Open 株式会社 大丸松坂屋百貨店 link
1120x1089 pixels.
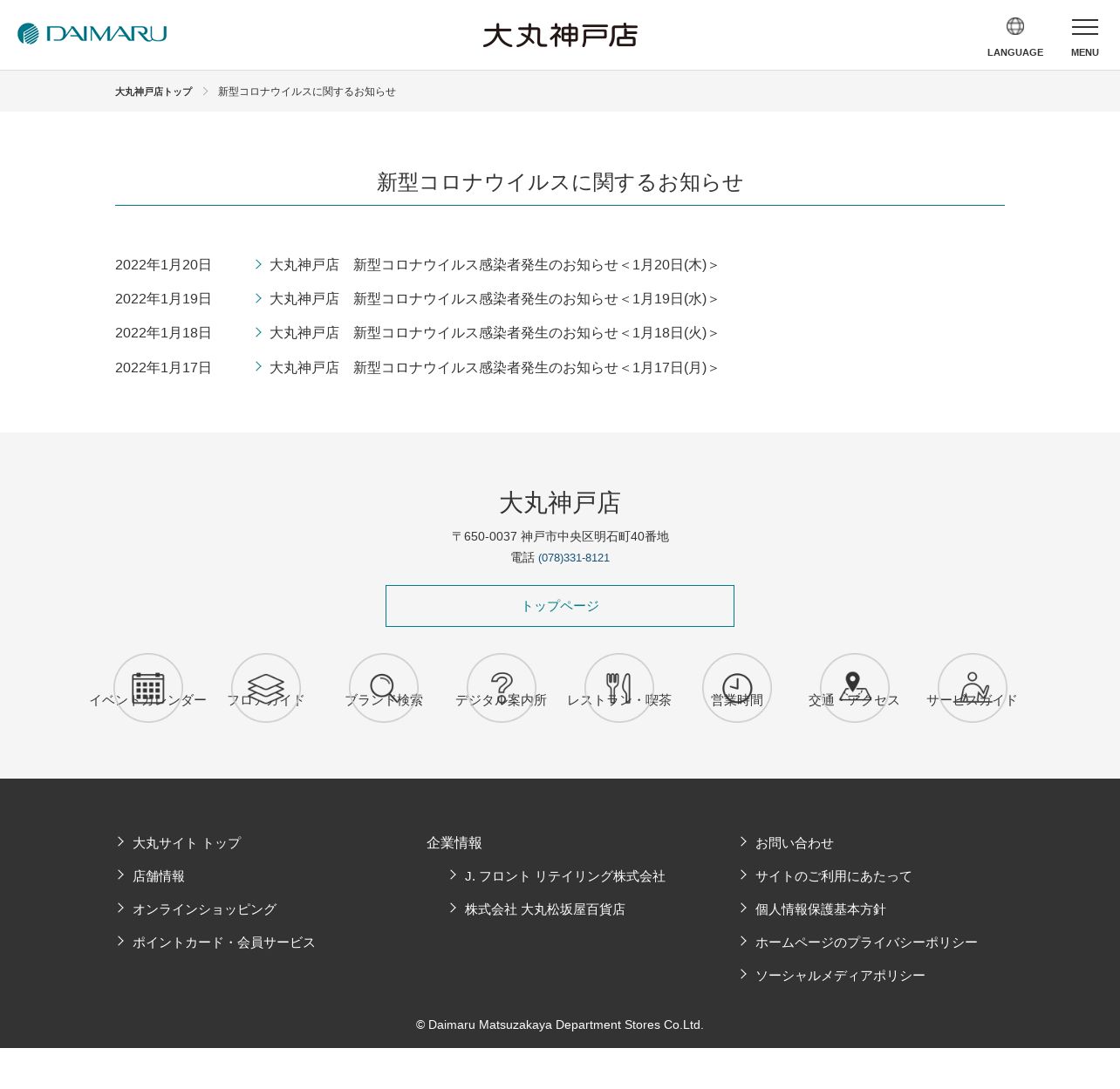coord(545,909)
